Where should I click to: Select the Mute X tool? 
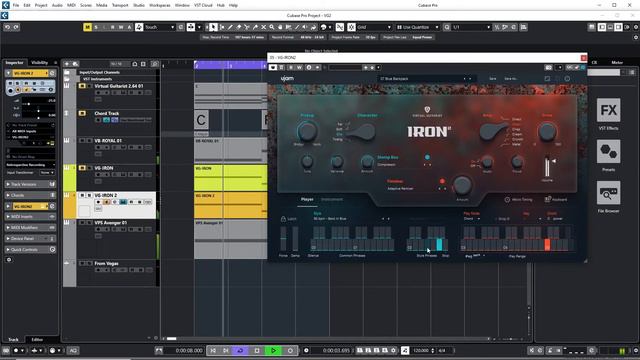point(264,27)
